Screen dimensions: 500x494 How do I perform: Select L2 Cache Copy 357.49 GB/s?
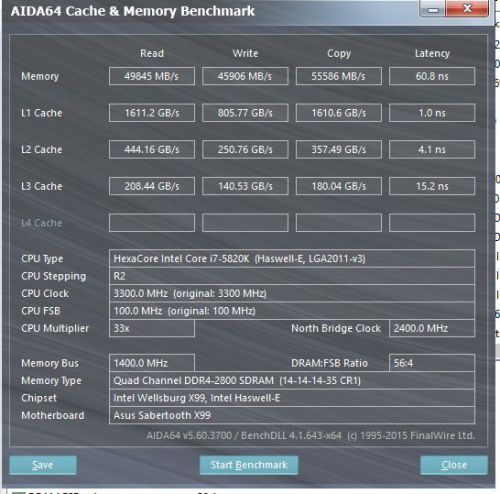tap(339, 150)
